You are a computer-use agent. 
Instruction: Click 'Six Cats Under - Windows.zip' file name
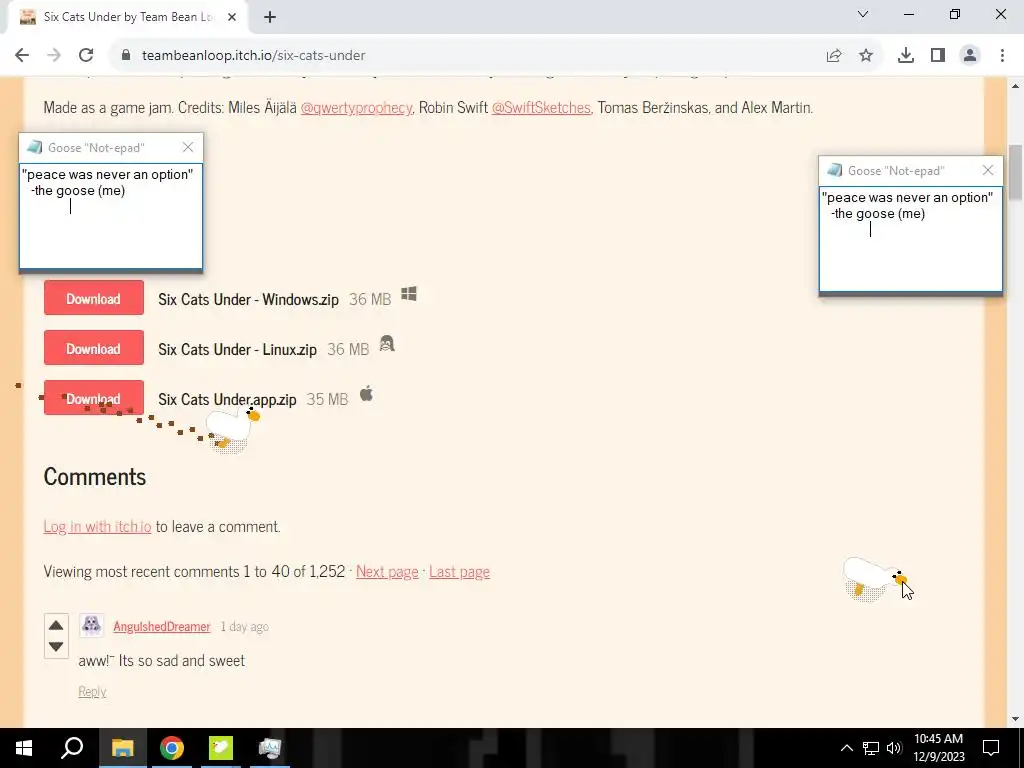coord(248,300)
